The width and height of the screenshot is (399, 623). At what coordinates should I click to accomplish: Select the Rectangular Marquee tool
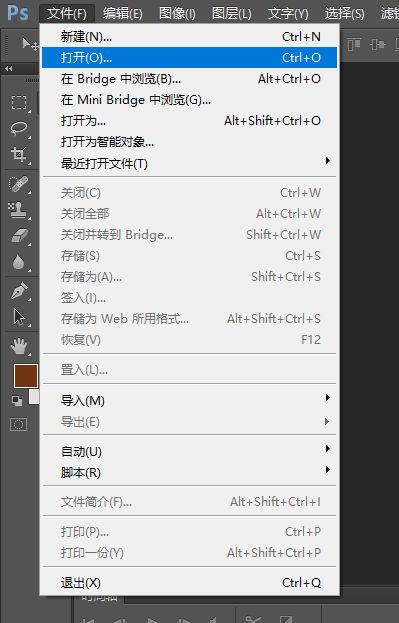19,103
